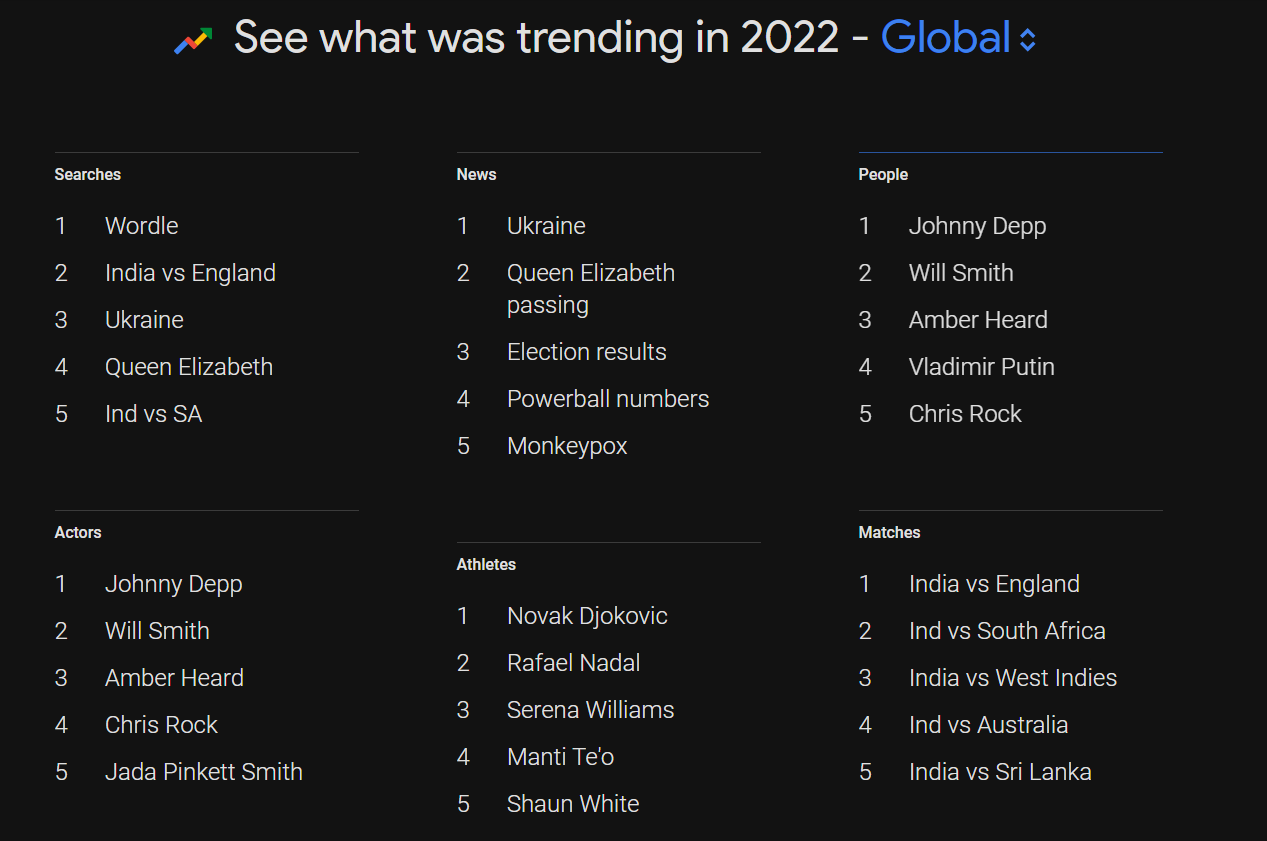The image size is (1267, 841).
Task: Click Queen Elizabeth passing news item
Action: coord(590,288)
